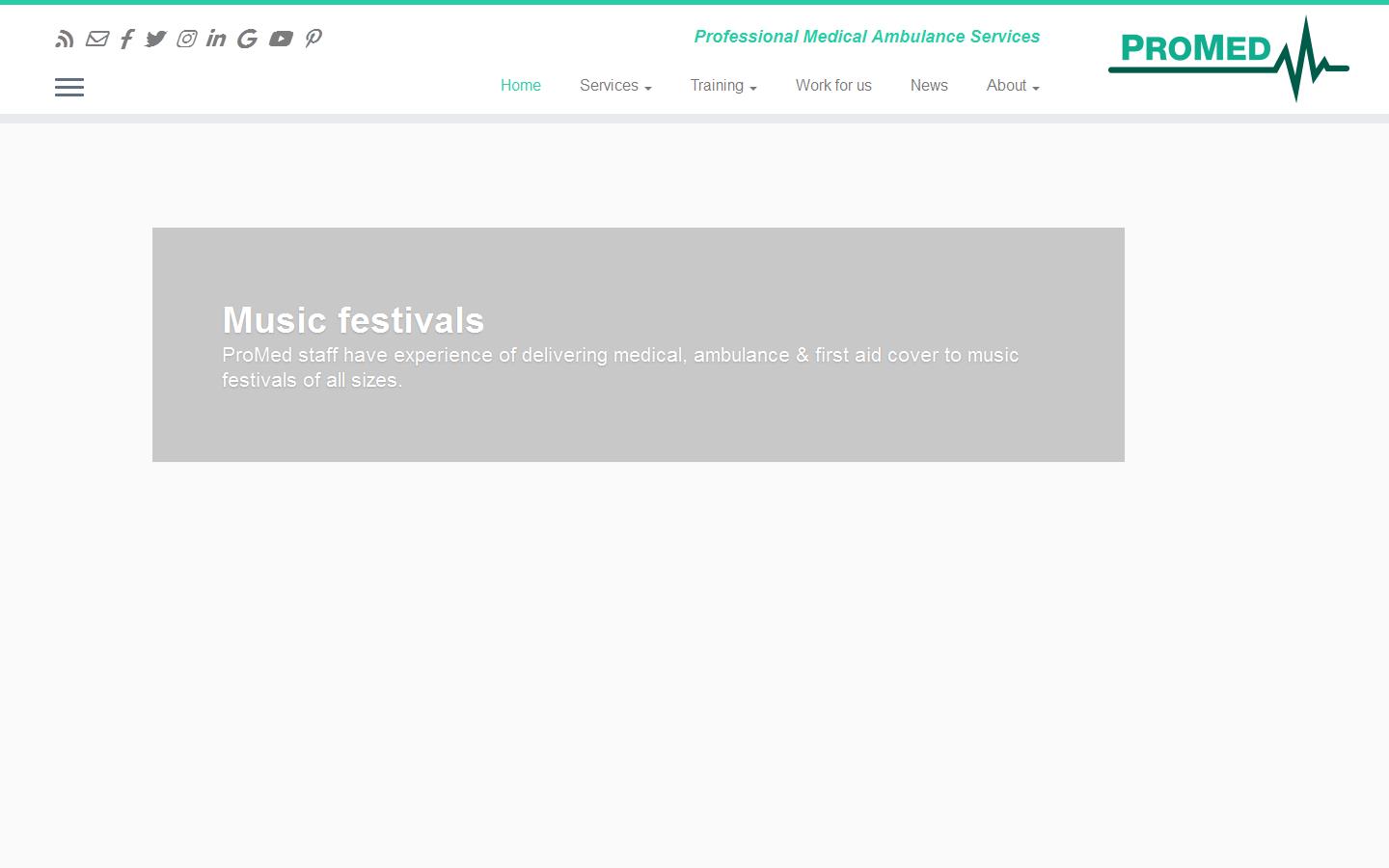Click the email contact icon
The image size is (1389, 868).
(96, 39)
